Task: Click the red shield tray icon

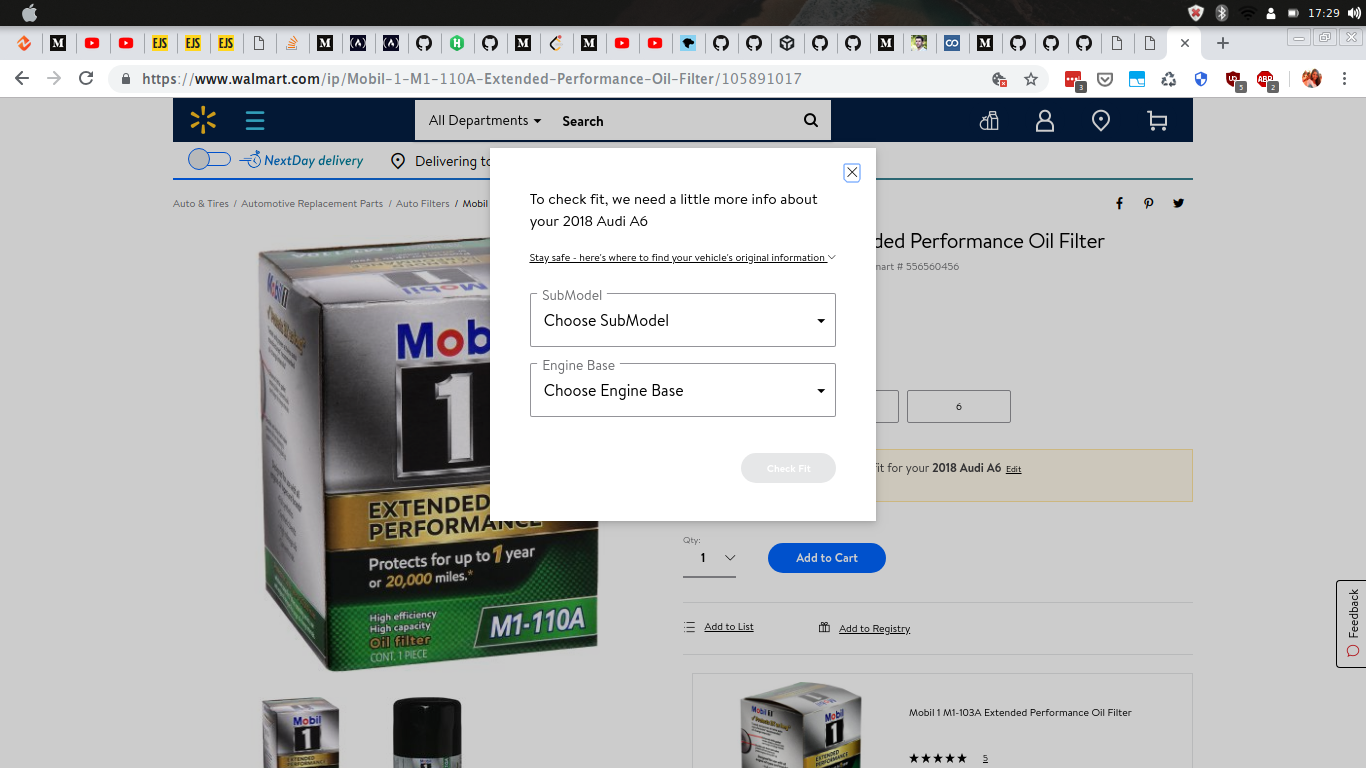Action: tap(1195, 13)
